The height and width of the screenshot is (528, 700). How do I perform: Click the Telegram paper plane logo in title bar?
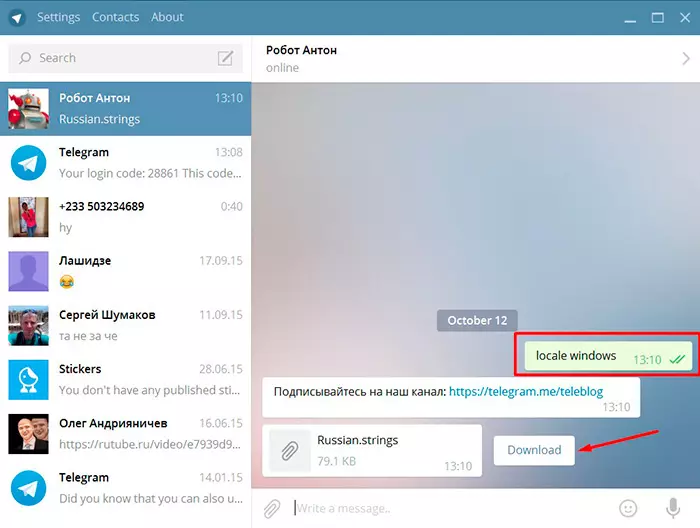[17, 17]
